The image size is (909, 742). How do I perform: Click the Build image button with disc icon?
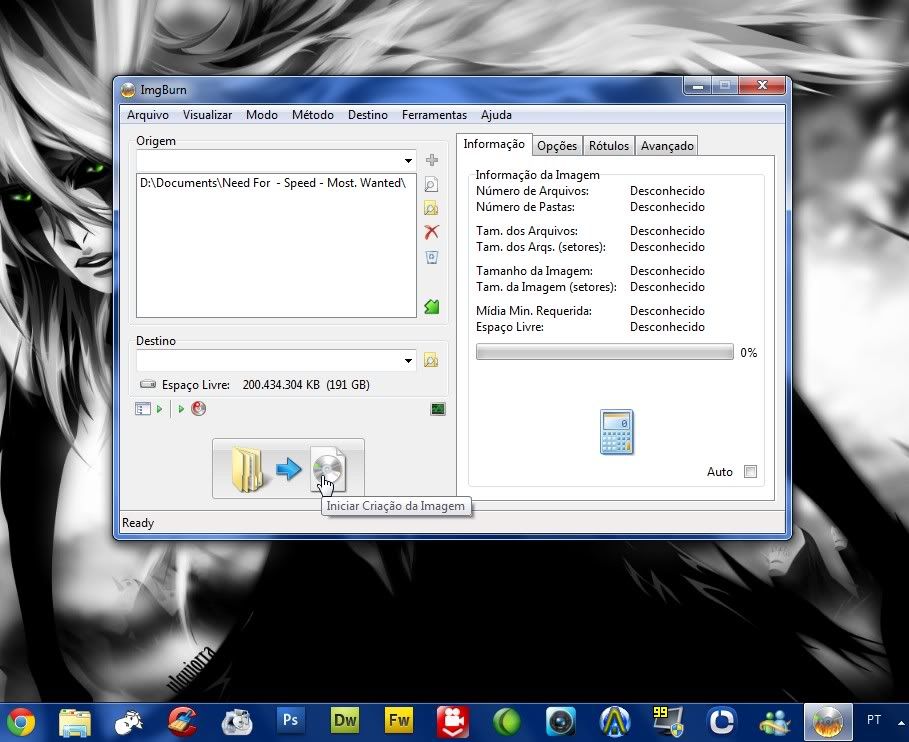(288, 469)
